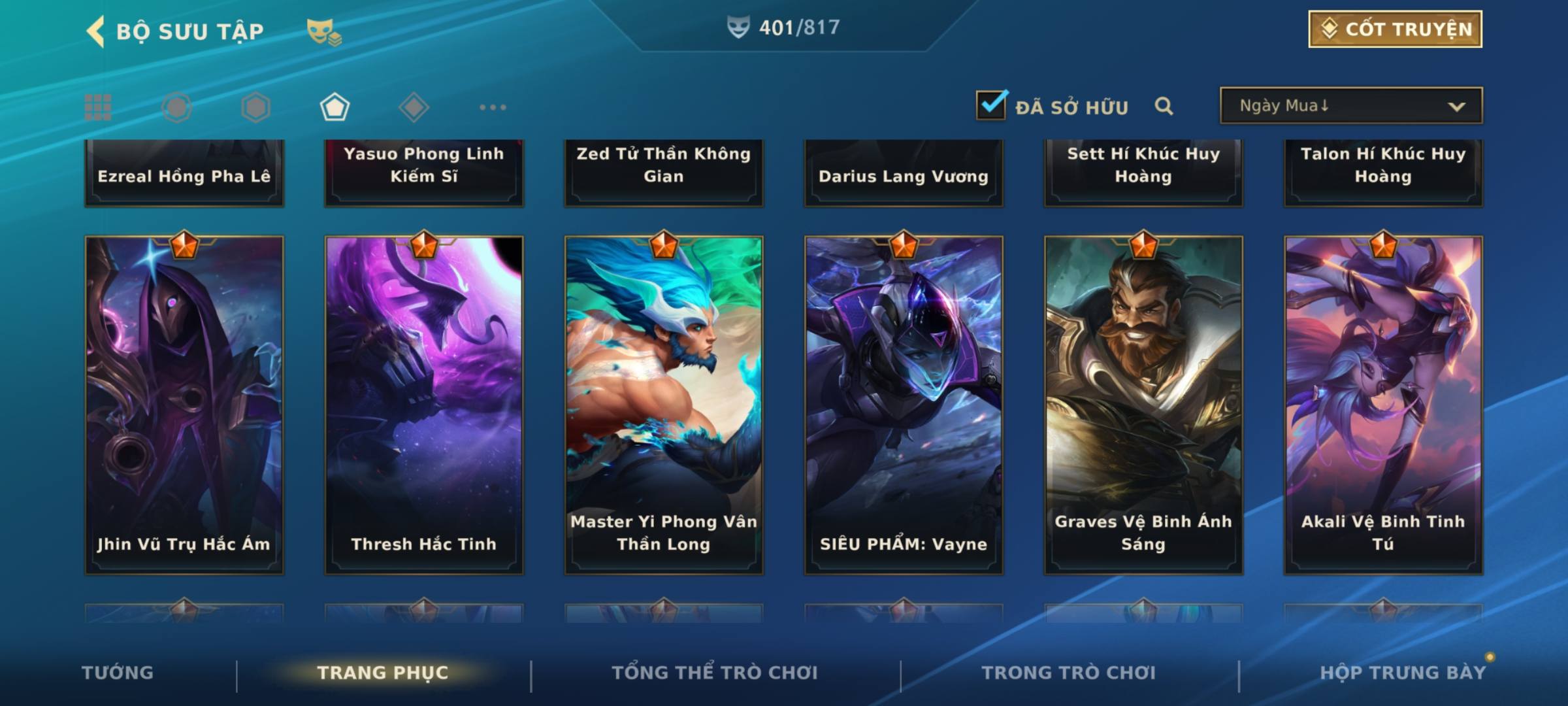
Task: Open the three-dots more filters icon
Action: point(493,107)
